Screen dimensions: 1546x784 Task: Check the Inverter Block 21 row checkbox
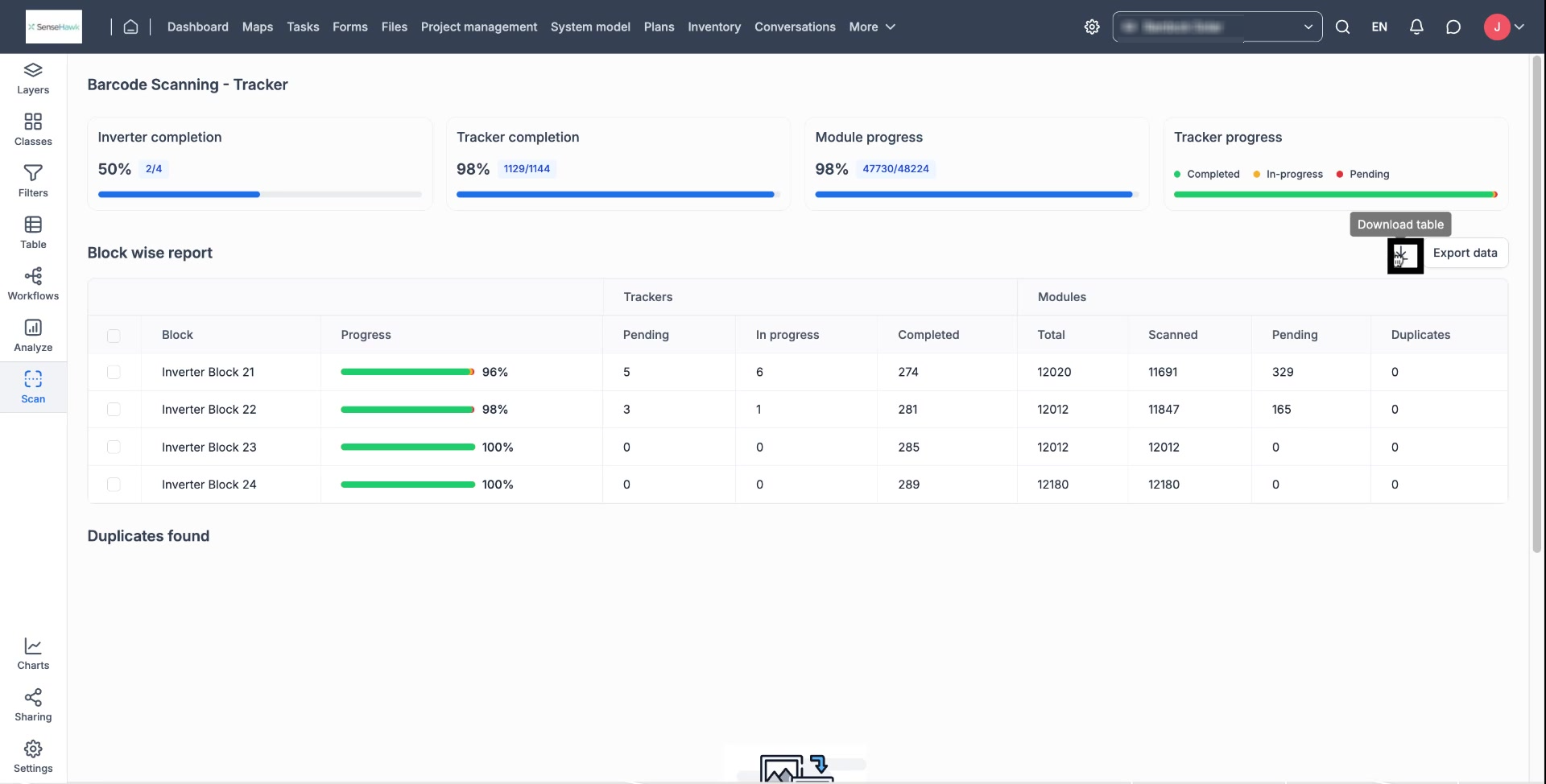click(114, 372)
